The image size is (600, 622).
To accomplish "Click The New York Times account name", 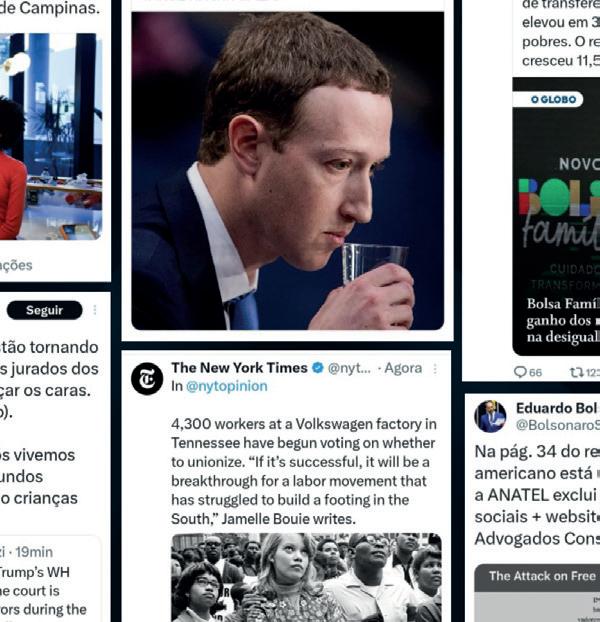I will [239, 368].
